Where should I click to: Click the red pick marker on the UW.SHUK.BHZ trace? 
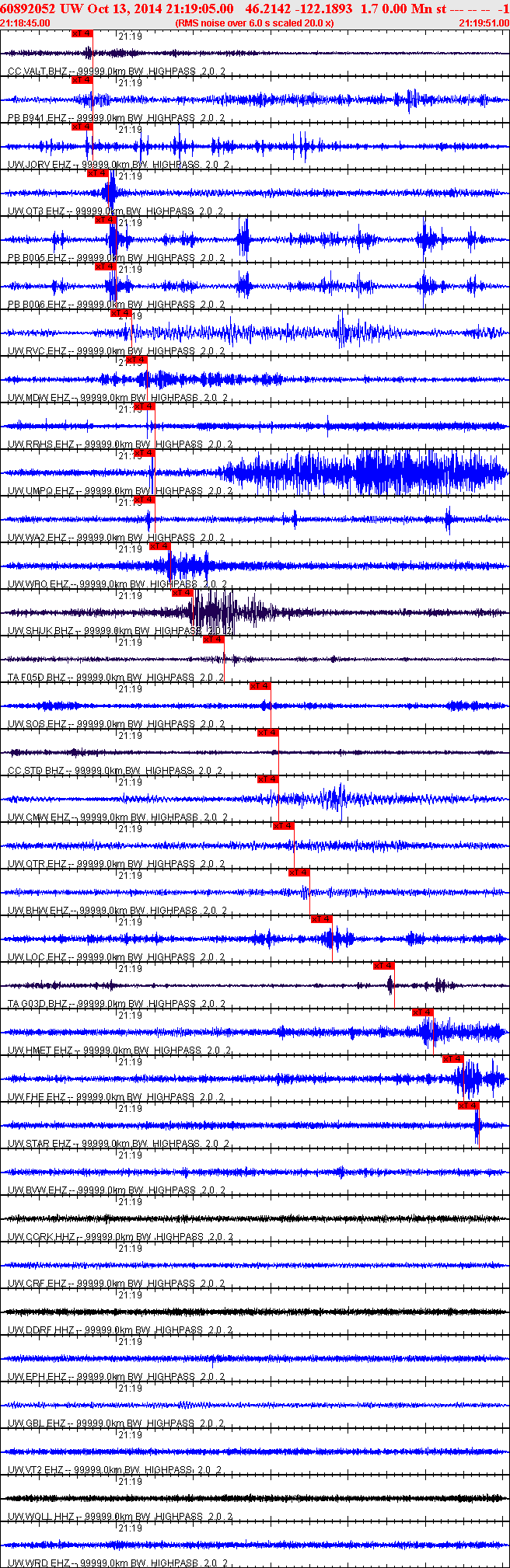[183, 593]
